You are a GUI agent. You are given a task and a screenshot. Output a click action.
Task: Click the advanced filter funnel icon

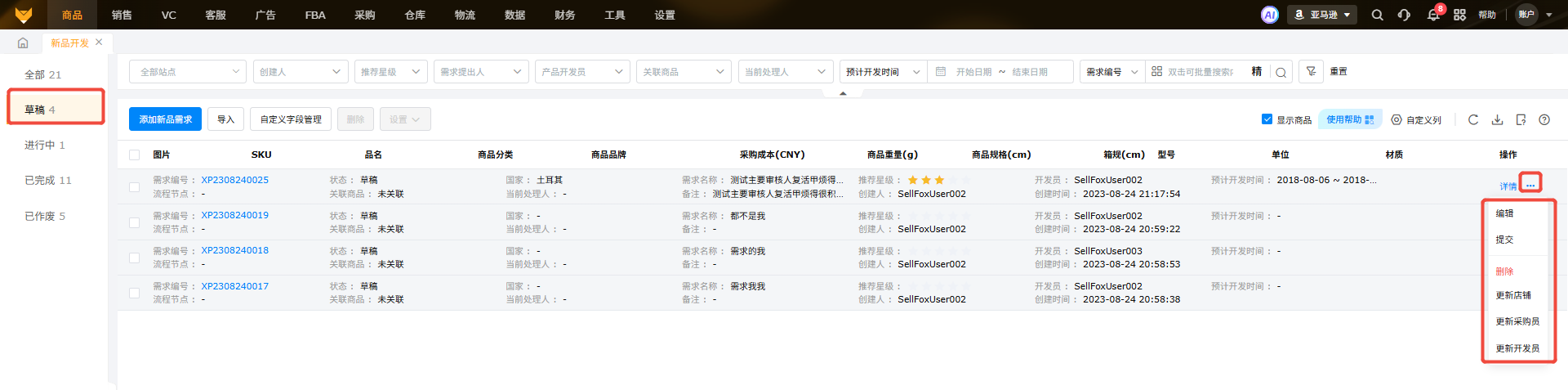(1311, 72)
